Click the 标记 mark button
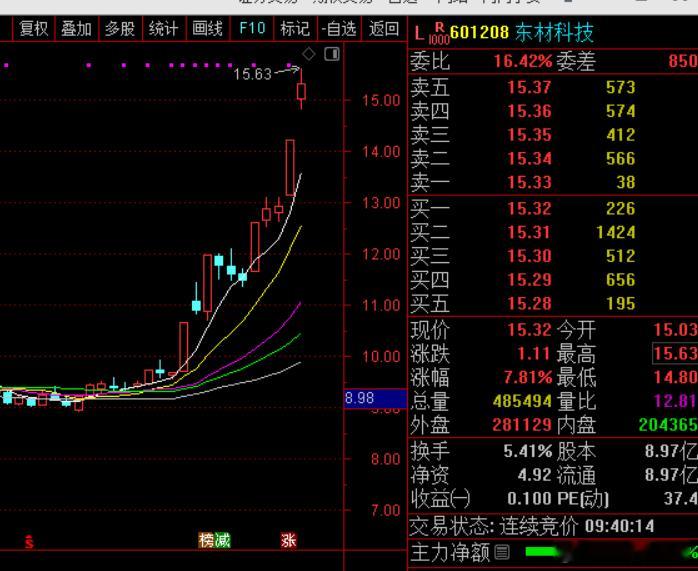This screenshot has width=698, height=571. click(x=295, y=29)
